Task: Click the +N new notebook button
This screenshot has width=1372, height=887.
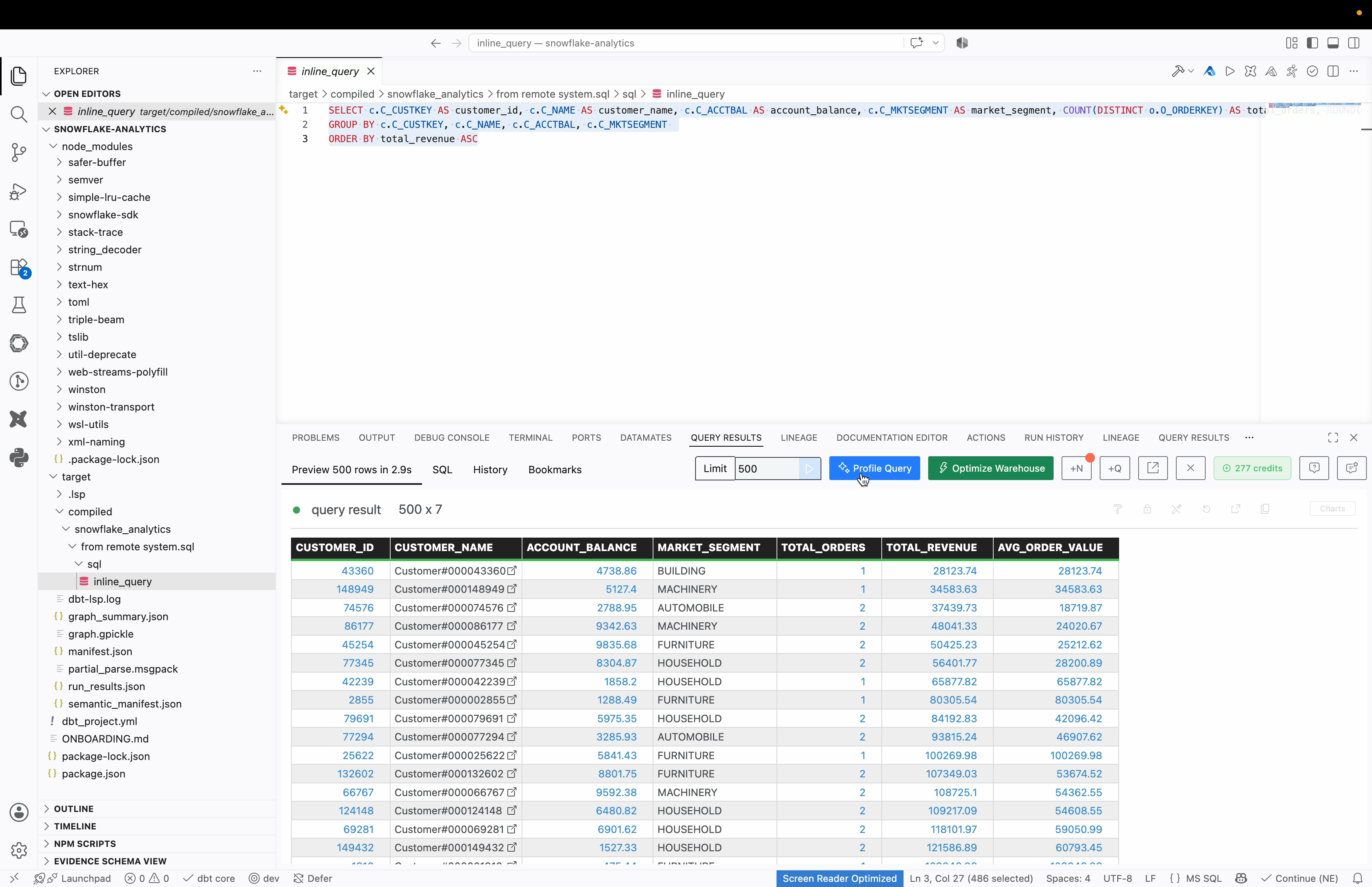Action: tap(1076, 468)
